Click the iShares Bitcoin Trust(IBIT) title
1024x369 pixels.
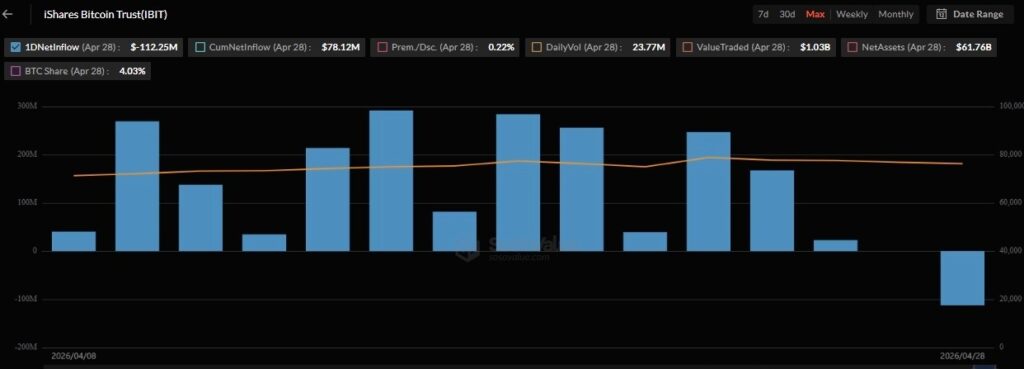[x=105, y=14]
